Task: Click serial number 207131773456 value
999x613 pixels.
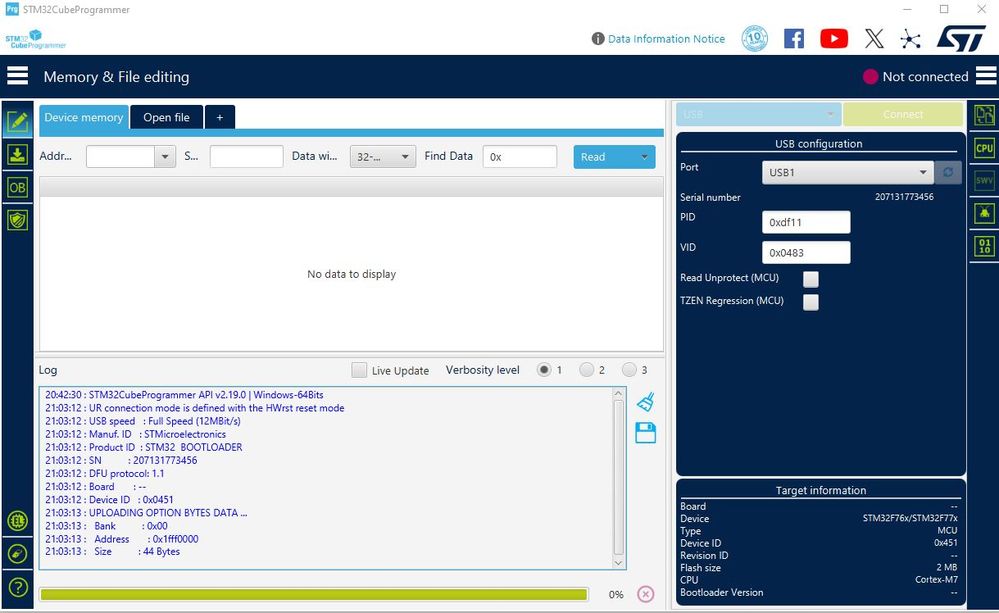Action: (x=904, y=197)
